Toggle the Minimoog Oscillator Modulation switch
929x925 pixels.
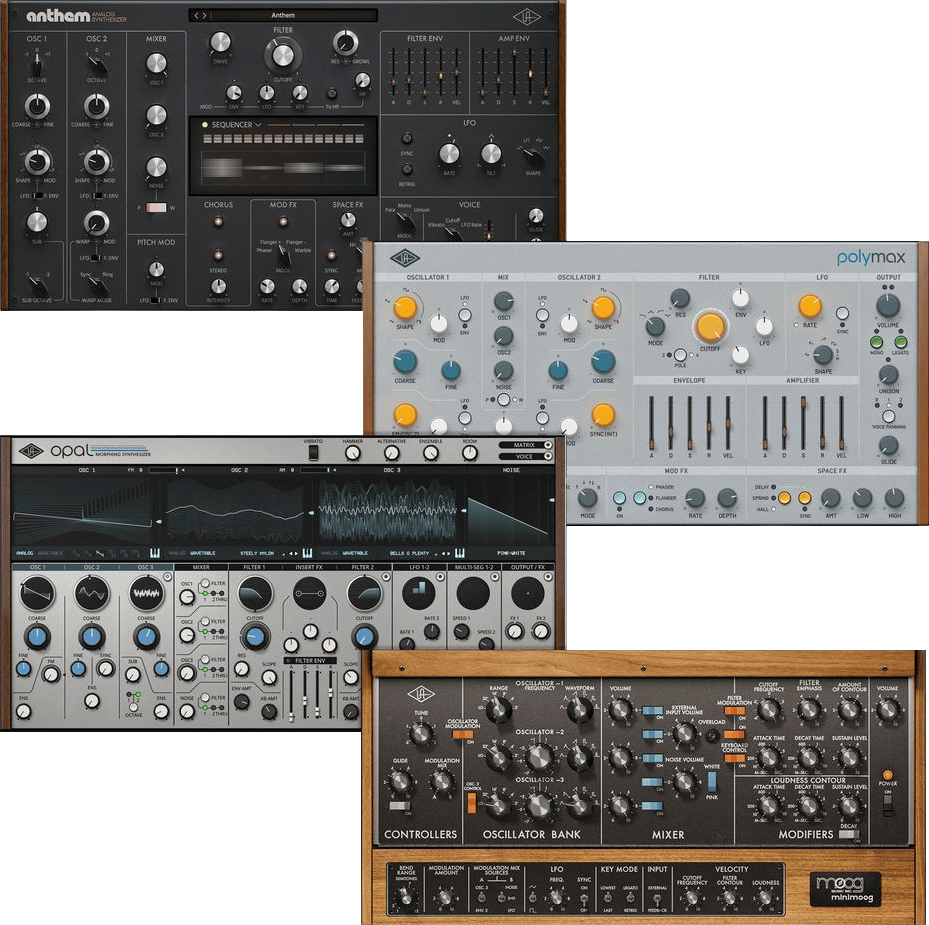click(x=463, y=736)
